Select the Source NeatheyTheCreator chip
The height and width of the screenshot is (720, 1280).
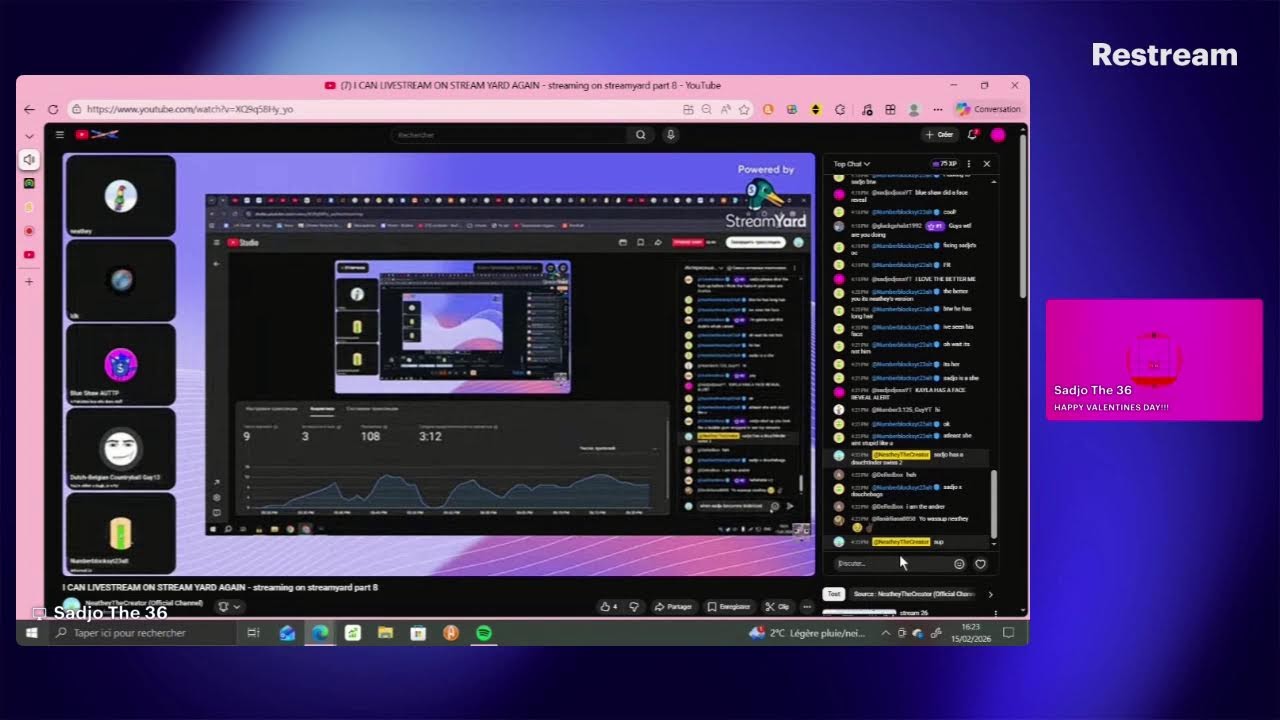click(914, 594)
